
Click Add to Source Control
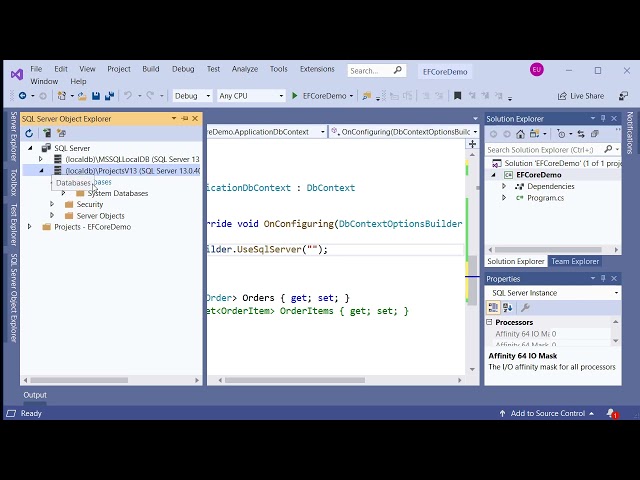(x=547, y=413)
